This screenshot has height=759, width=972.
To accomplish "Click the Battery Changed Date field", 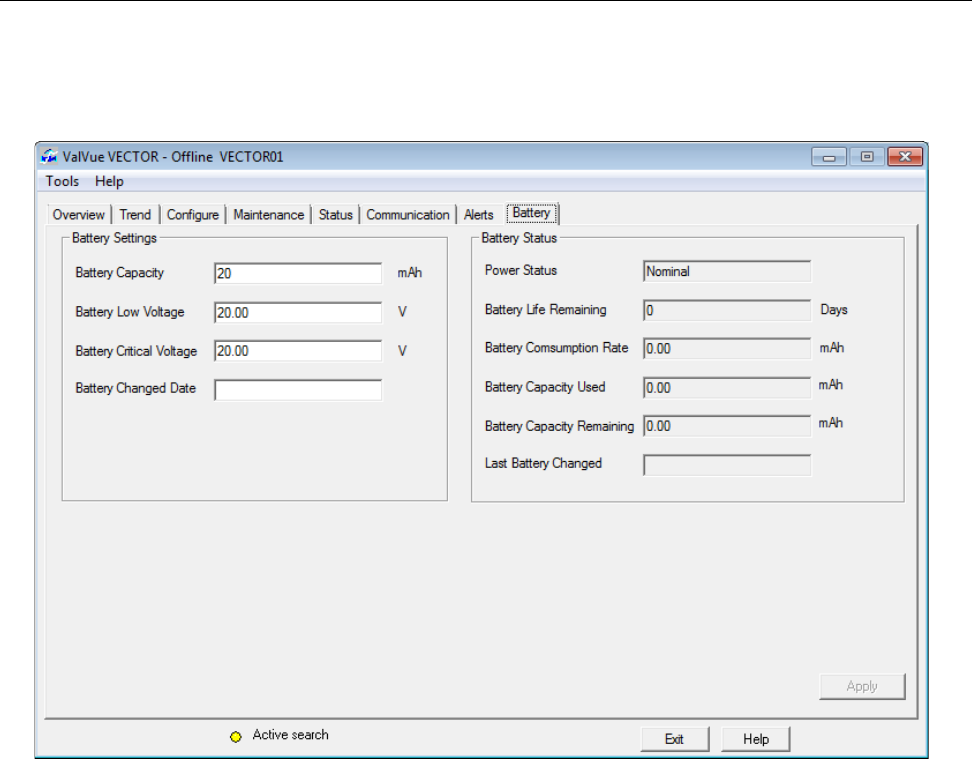I will [298, 390].
